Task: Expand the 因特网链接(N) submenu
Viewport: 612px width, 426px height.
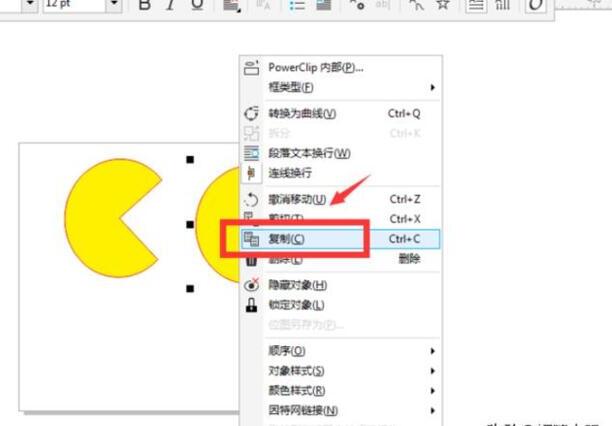Action: (340, 410)
